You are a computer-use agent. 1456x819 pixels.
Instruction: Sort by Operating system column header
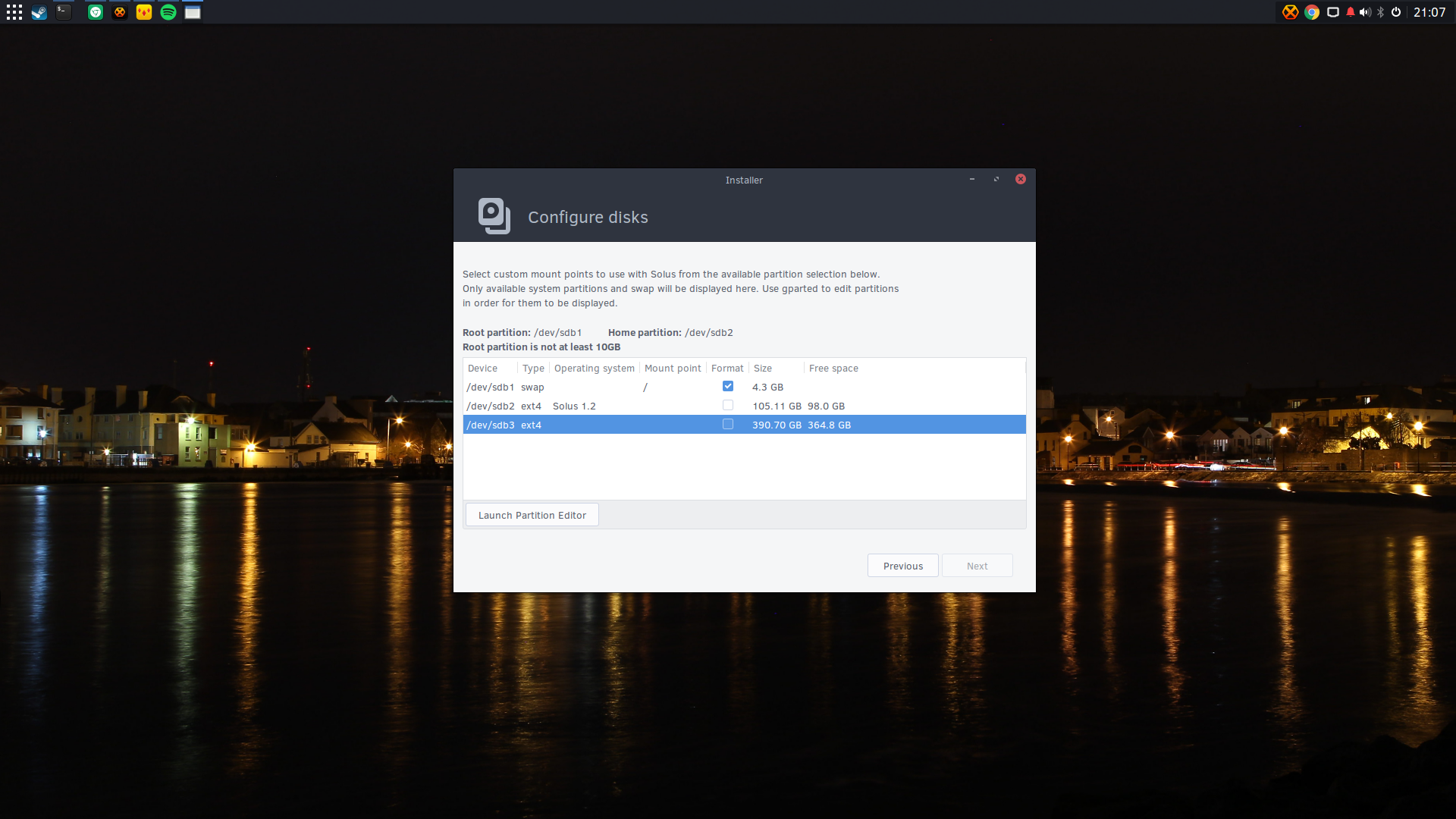tap(595, 368)
